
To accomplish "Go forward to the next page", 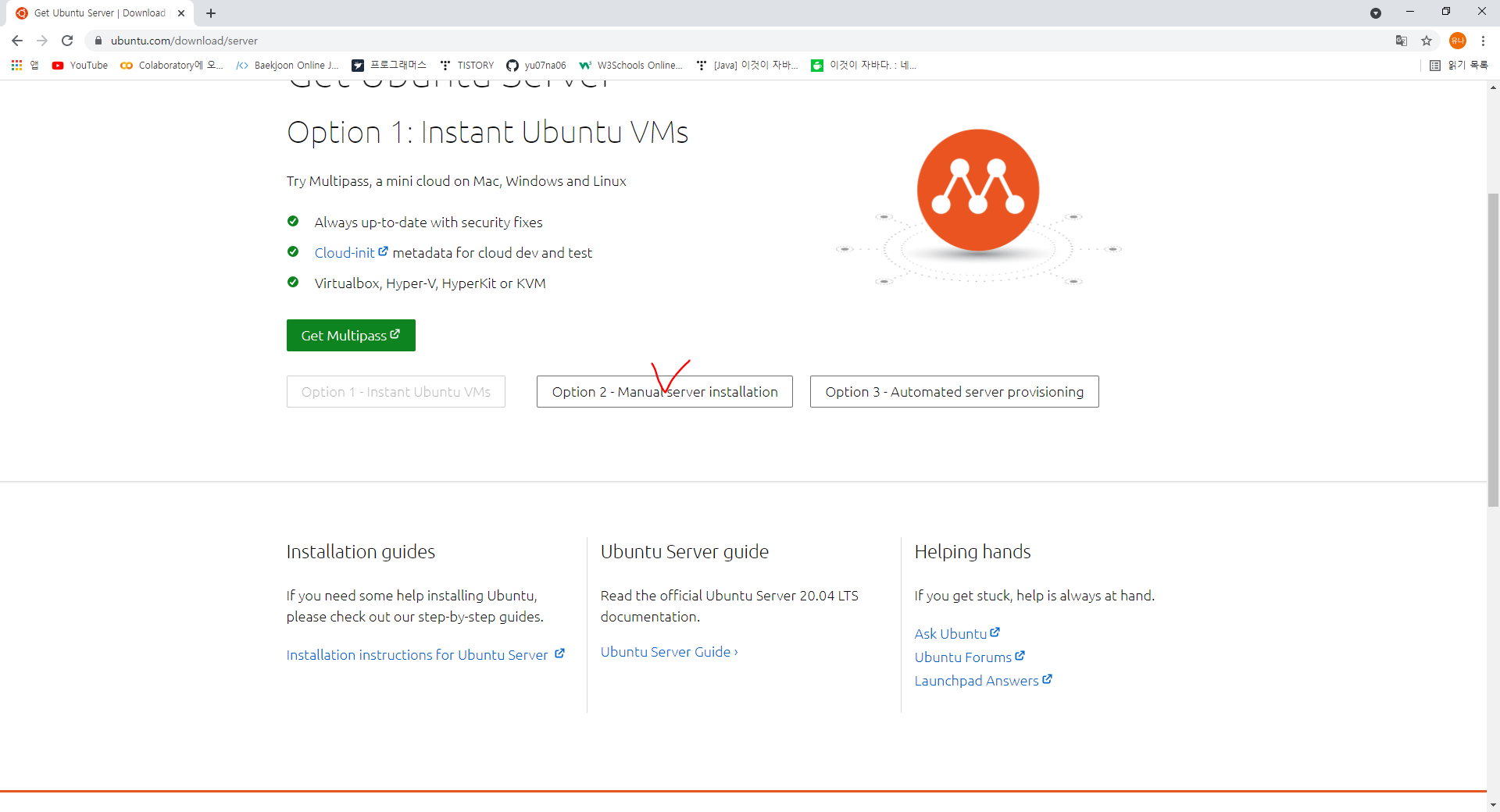I will [x=42, y=41].
